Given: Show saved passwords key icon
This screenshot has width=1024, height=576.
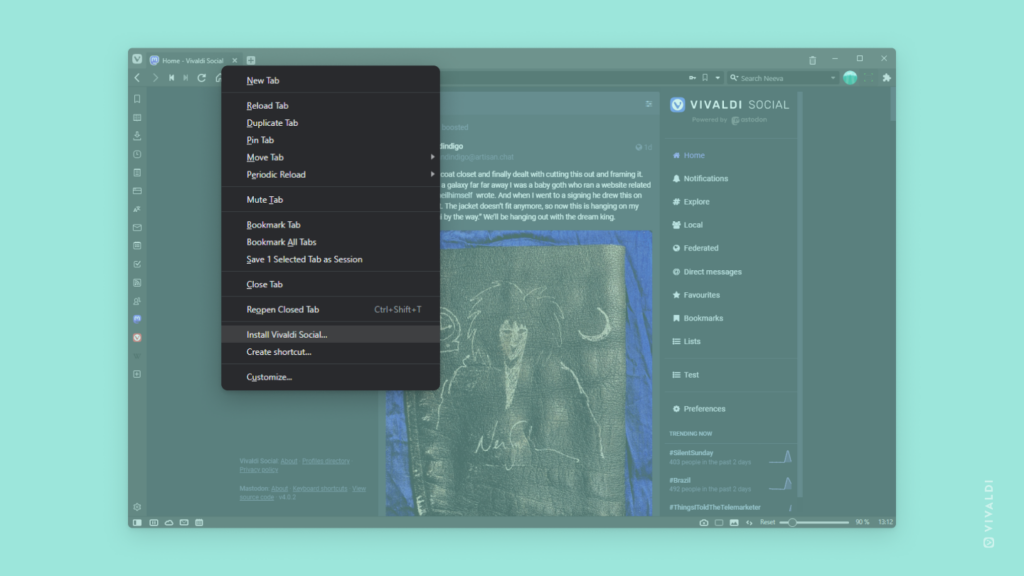Looking at the screenshot, I should coord(692,78).
